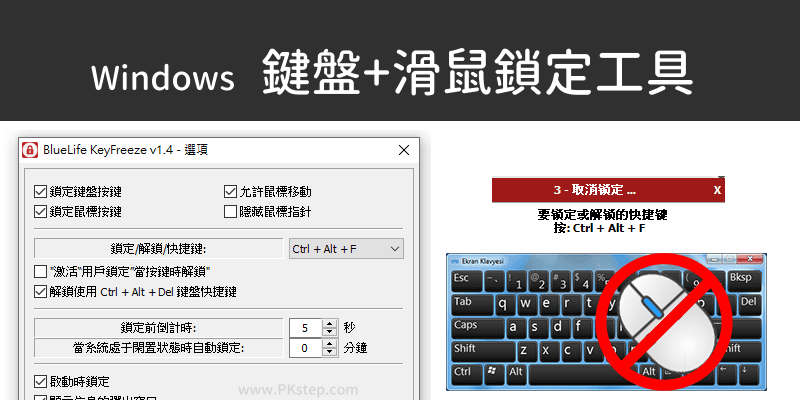Click the 要锁定或解锁的快捷键 text
Image resolution: width=800 pixels, height=400 pixels.
(602, 214)
